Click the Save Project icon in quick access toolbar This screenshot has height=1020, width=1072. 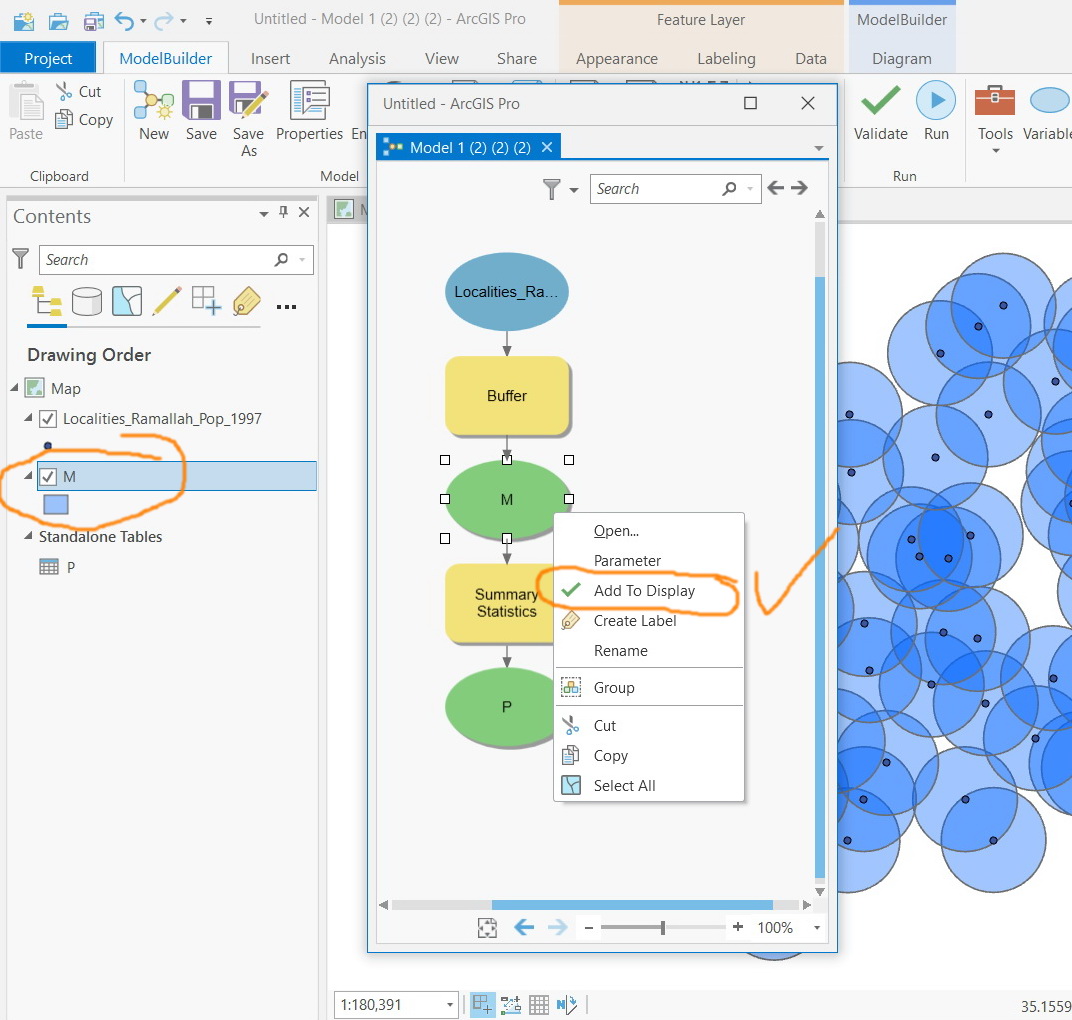94,22
